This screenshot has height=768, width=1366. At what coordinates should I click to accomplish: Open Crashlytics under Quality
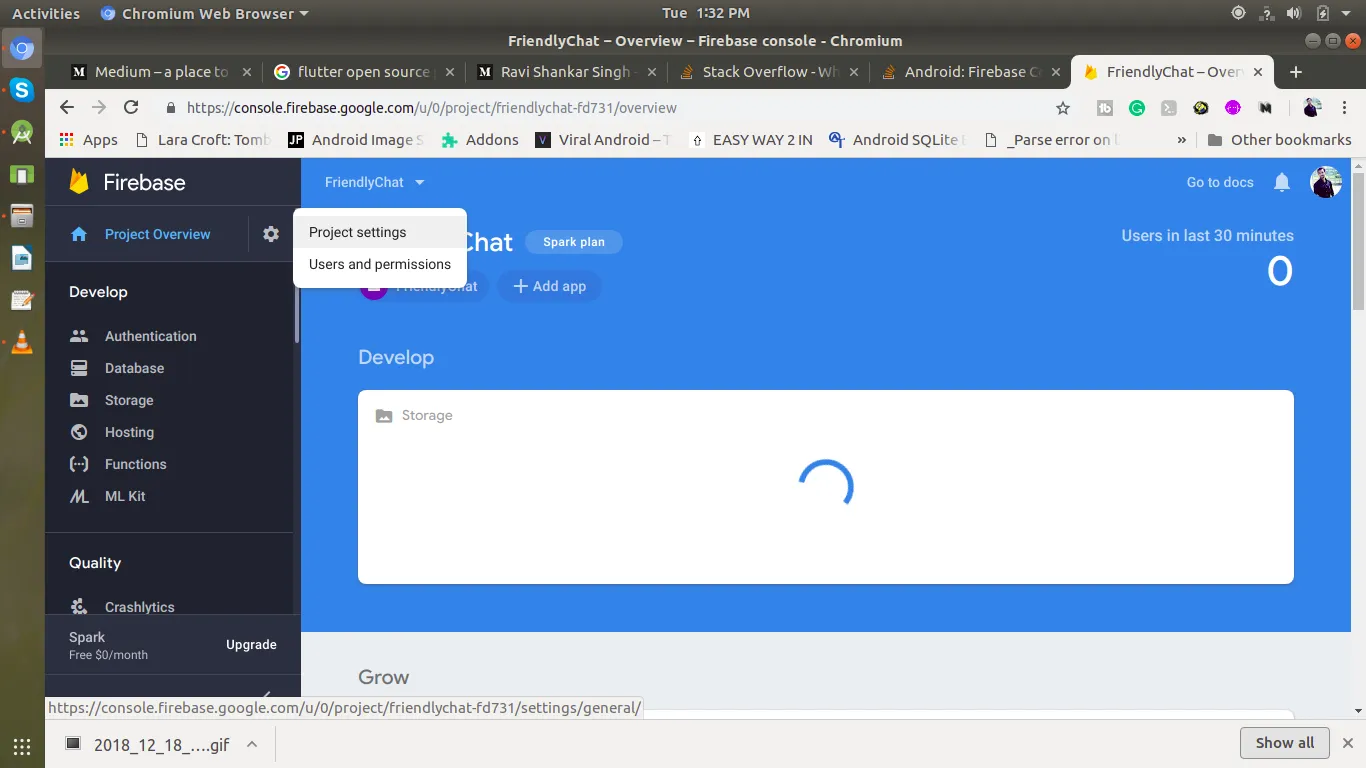click(139, 607)
